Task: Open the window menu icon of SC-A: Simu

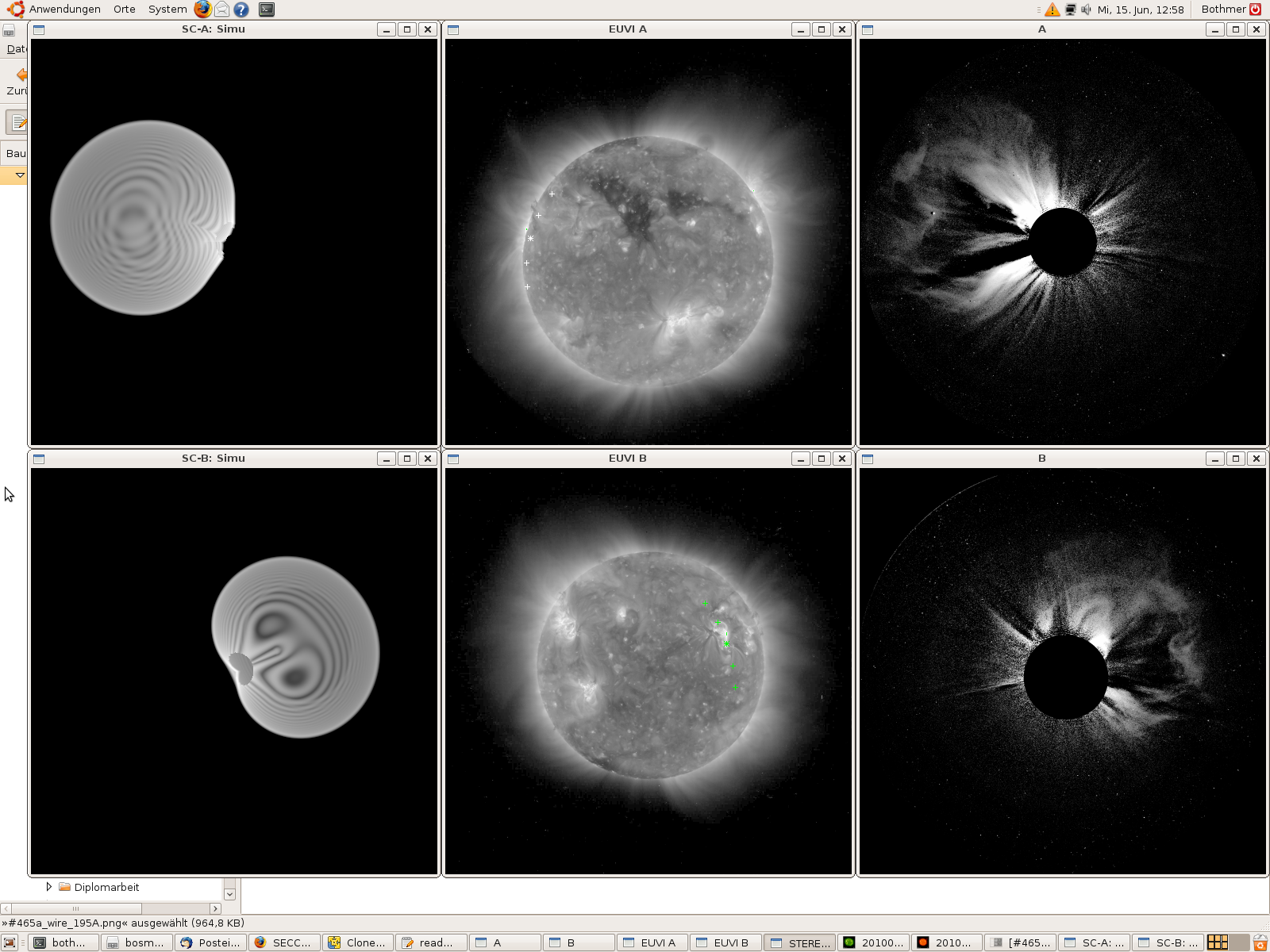Action: (x=39, y=29)
